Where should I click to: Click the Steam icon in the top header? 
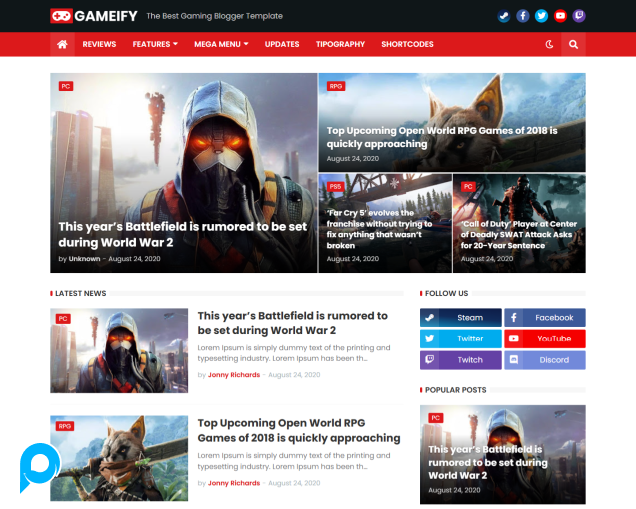[x=503, y=16]
